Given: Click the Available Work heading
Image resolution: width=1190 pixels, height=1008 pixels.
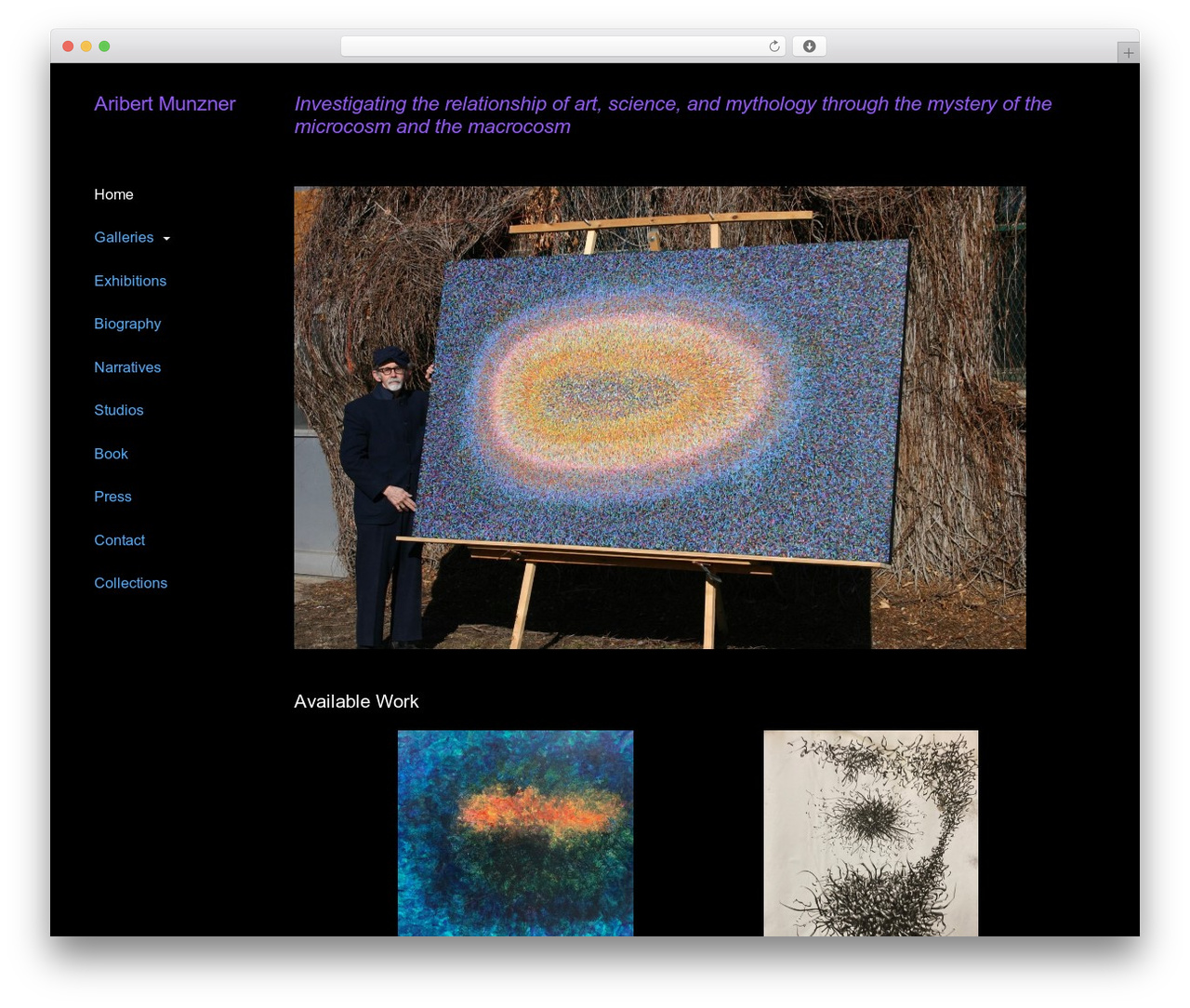Looking at the screenshot, I should (356, 701).
